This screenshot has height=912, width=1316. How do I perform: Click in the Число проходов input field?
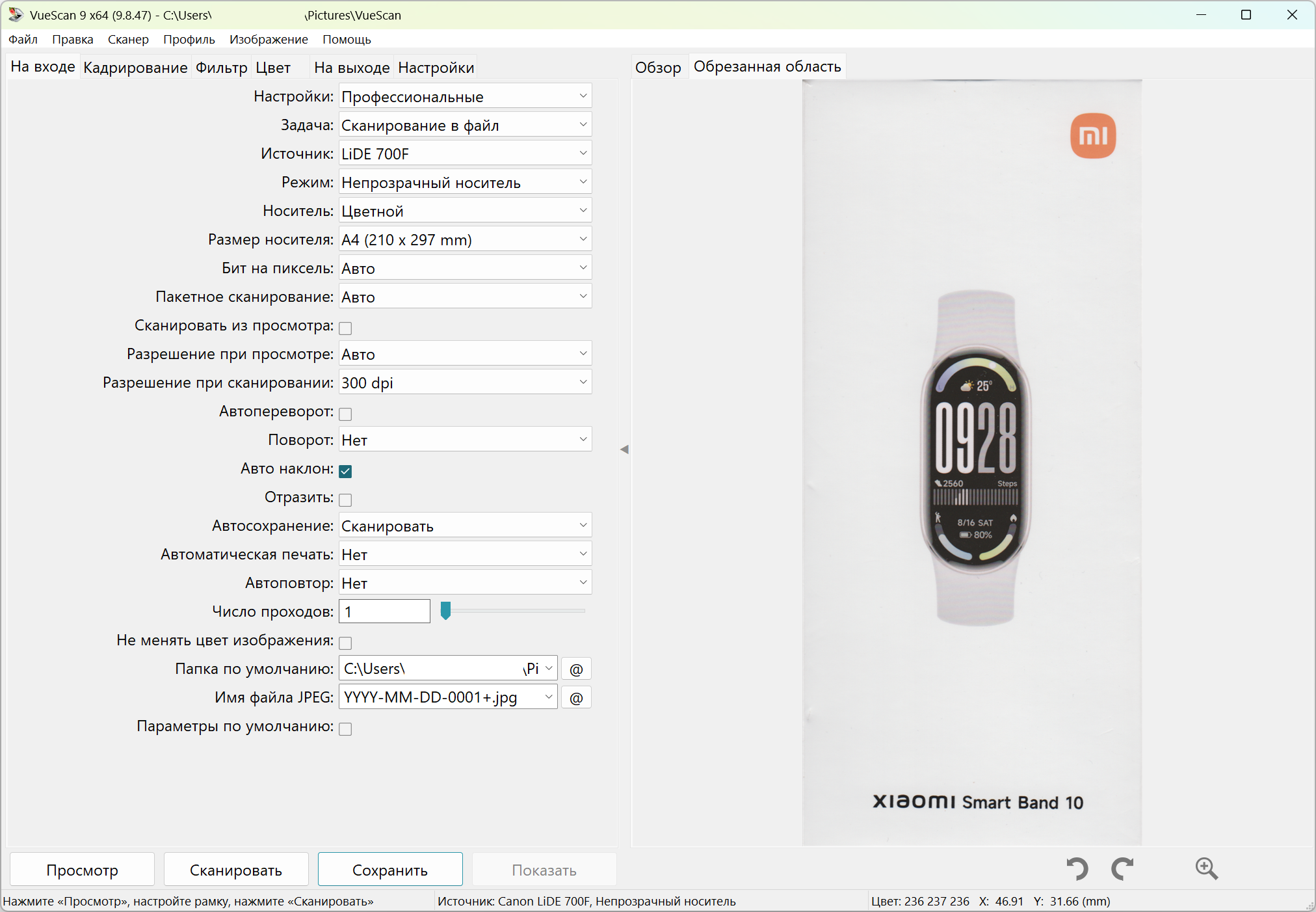[x=384, y=611]
